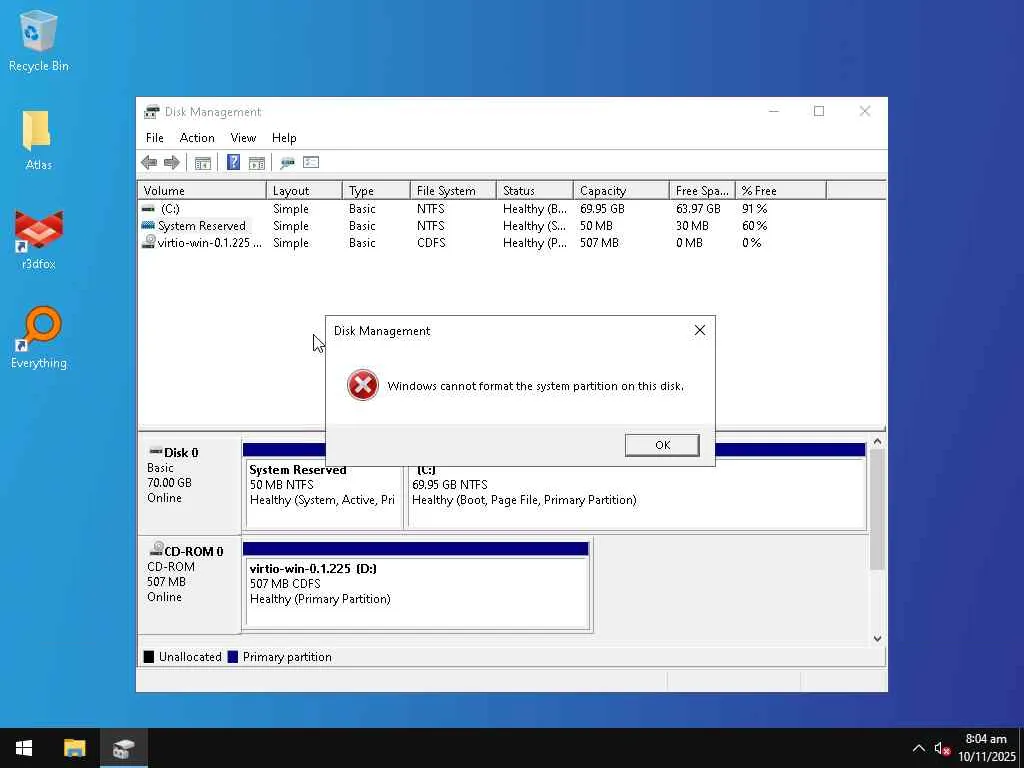Open the File menu
The image size is (1024, 768).
click(x=155, y=138)
